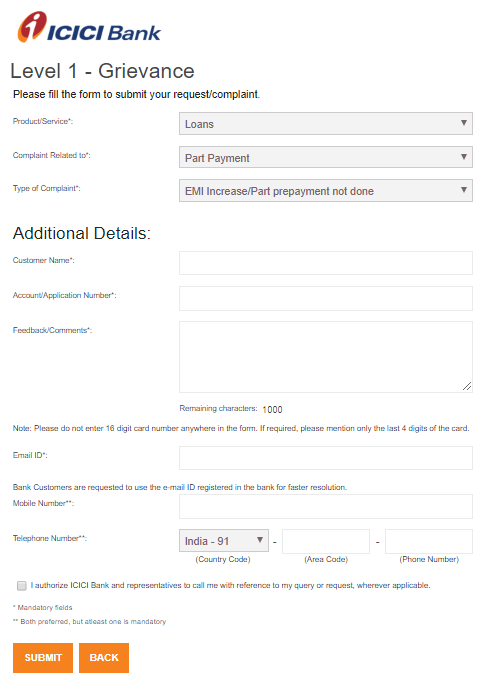
Task: Click the Area Code input box
Action: point(326,541)
